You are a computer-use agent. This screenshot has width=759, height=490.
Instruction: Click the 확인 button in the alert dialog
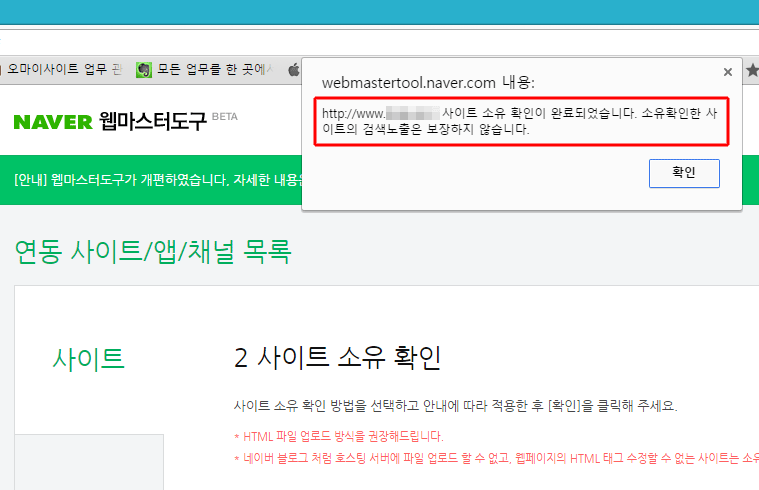click(x=684, y=173)
